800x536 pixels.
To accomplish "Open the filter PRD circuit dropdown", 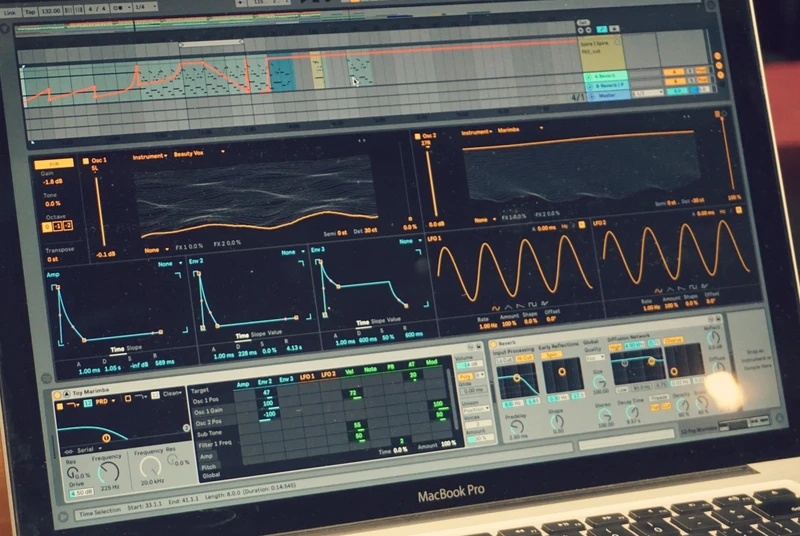I will point(105,402).
